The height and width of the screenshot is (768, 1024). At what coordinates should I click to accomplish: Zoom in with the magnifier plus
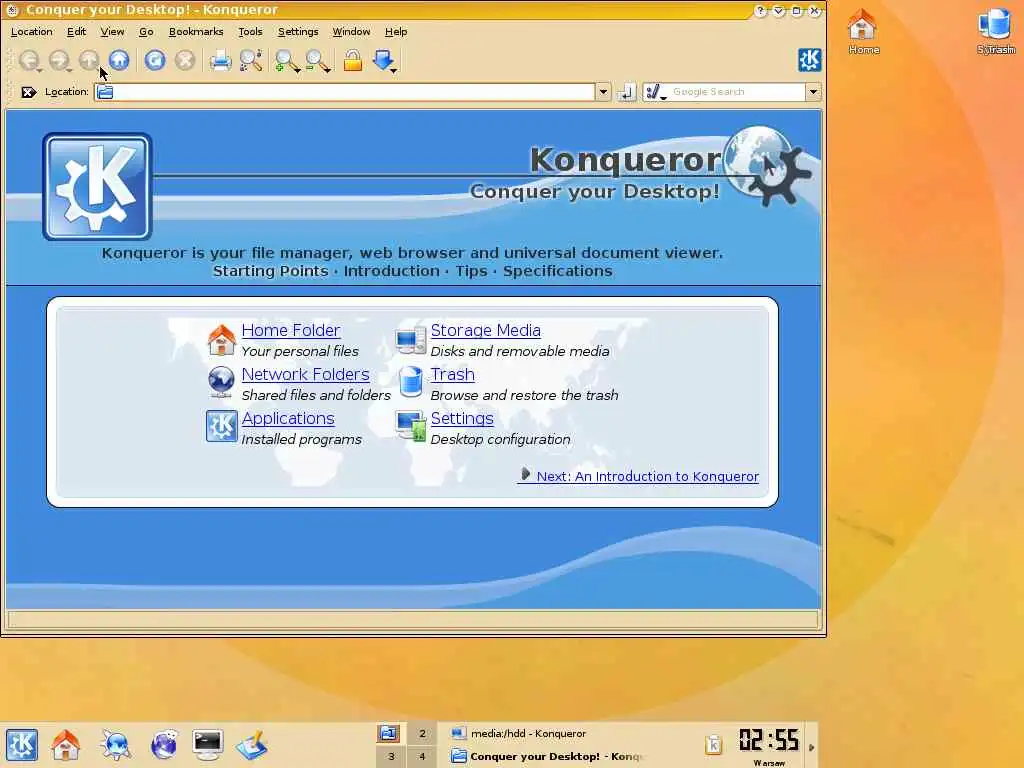tap(287, 61)
